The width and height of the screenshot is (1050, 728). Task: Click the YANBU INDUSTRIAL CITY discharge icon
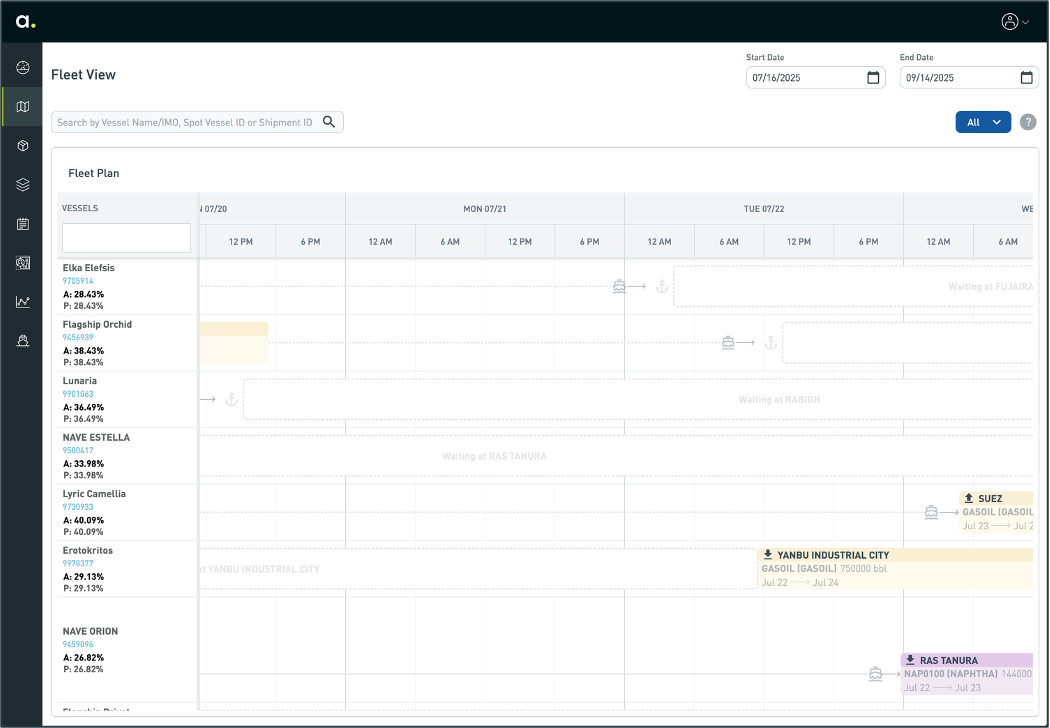767,555
